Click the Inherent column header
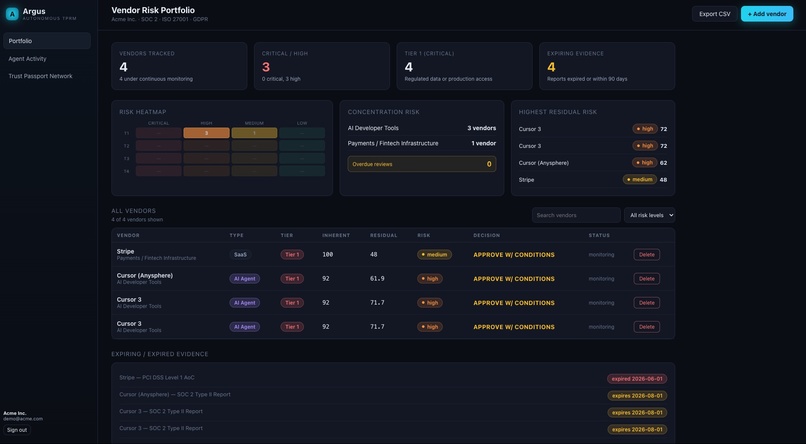This screenshot has width=806, height=444. click(336, 235)
